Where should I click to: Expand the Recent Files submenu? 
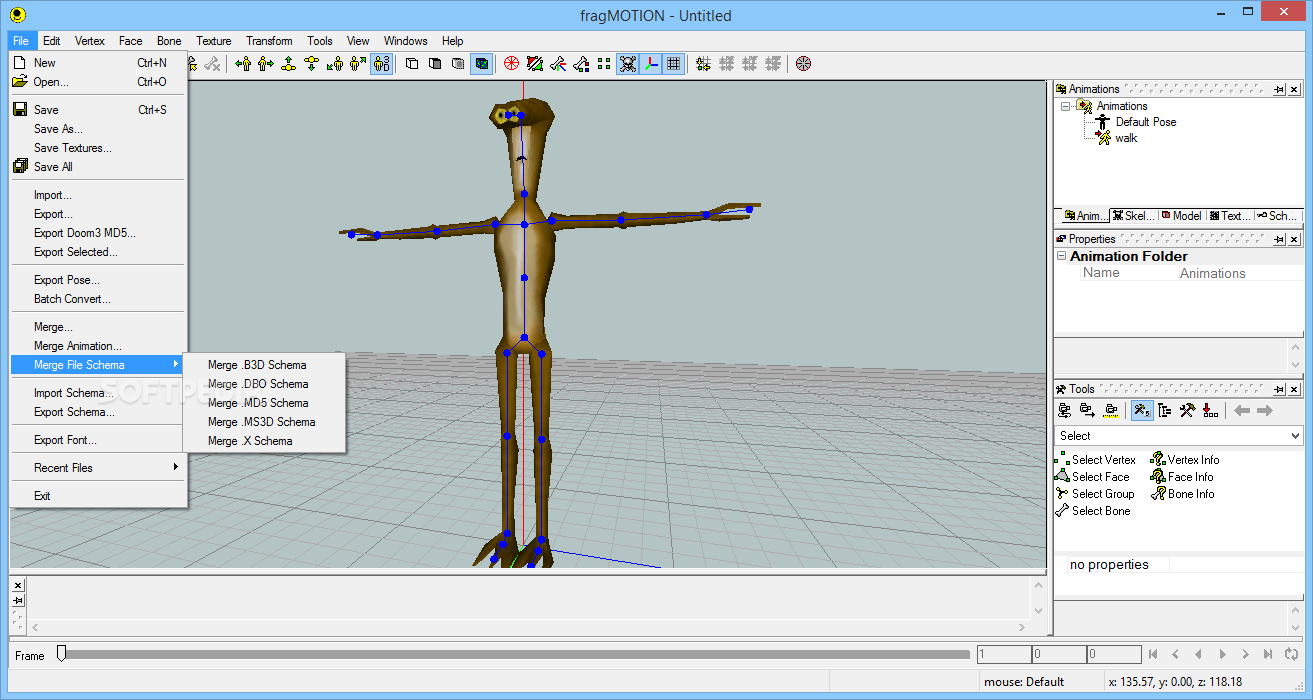pyautogui.click(x=98, y=468)
